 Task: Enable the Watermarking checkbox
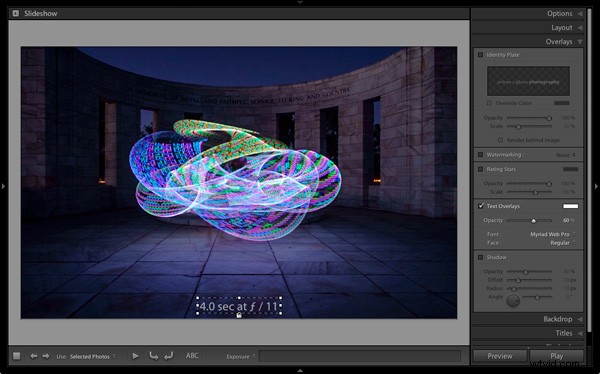[480, 155]
